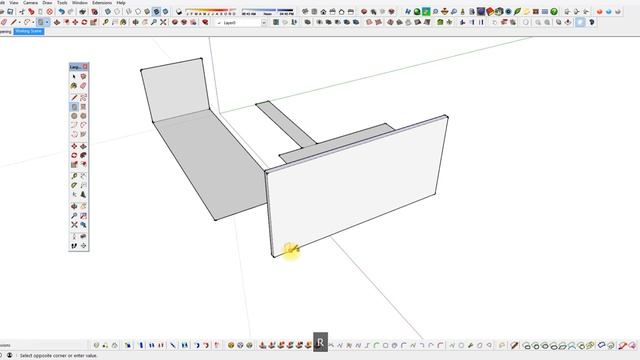Choose Make Component in Large Tool Set
Image resolution: width=640 pixels, height=360 pixels.
(83, 77)
